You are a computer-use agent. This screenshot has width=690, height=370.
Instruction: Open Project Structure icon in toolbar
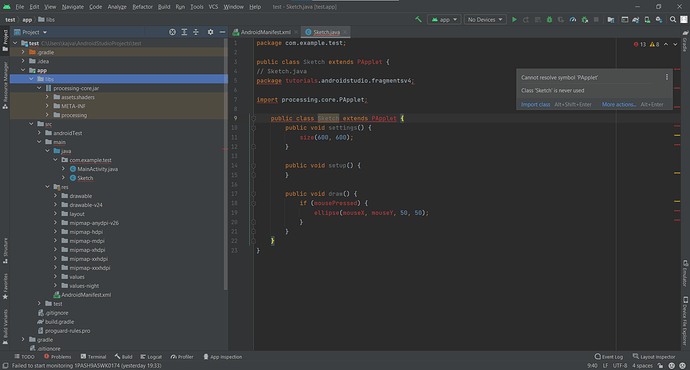pyautogui.click(x=611, y=19)
